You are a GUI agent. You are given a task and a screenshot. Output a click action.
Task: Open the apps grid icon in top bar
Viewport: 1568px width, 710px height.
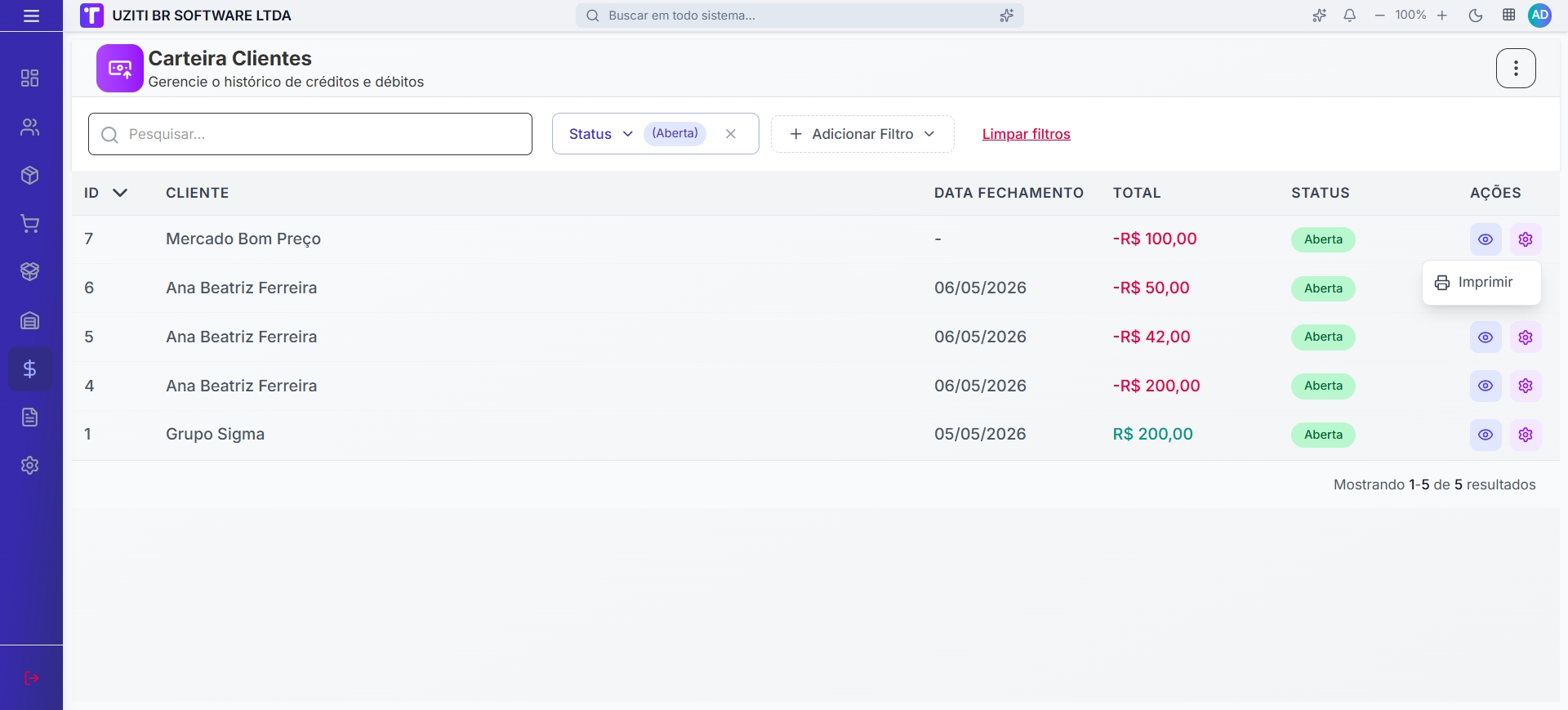1509,16
